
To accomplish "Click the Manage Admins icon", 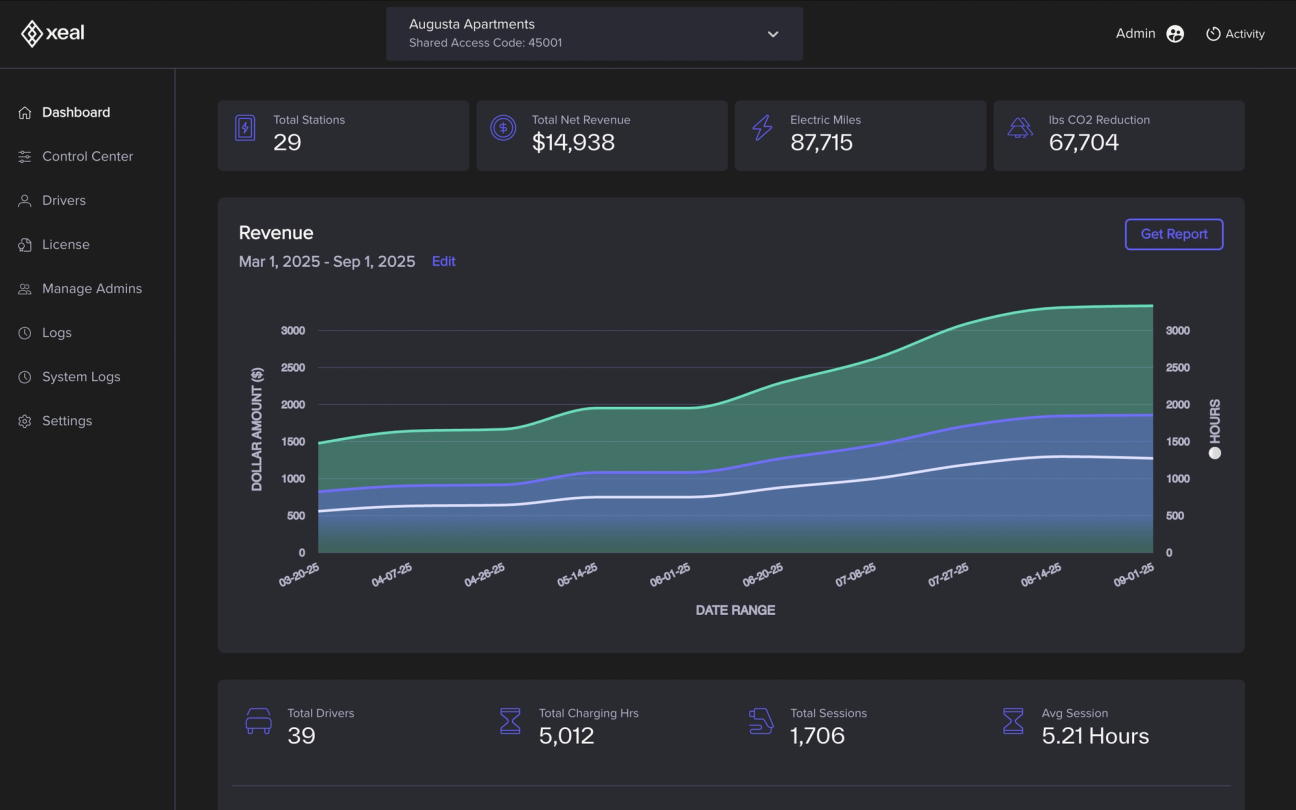I will pos(24,288).
